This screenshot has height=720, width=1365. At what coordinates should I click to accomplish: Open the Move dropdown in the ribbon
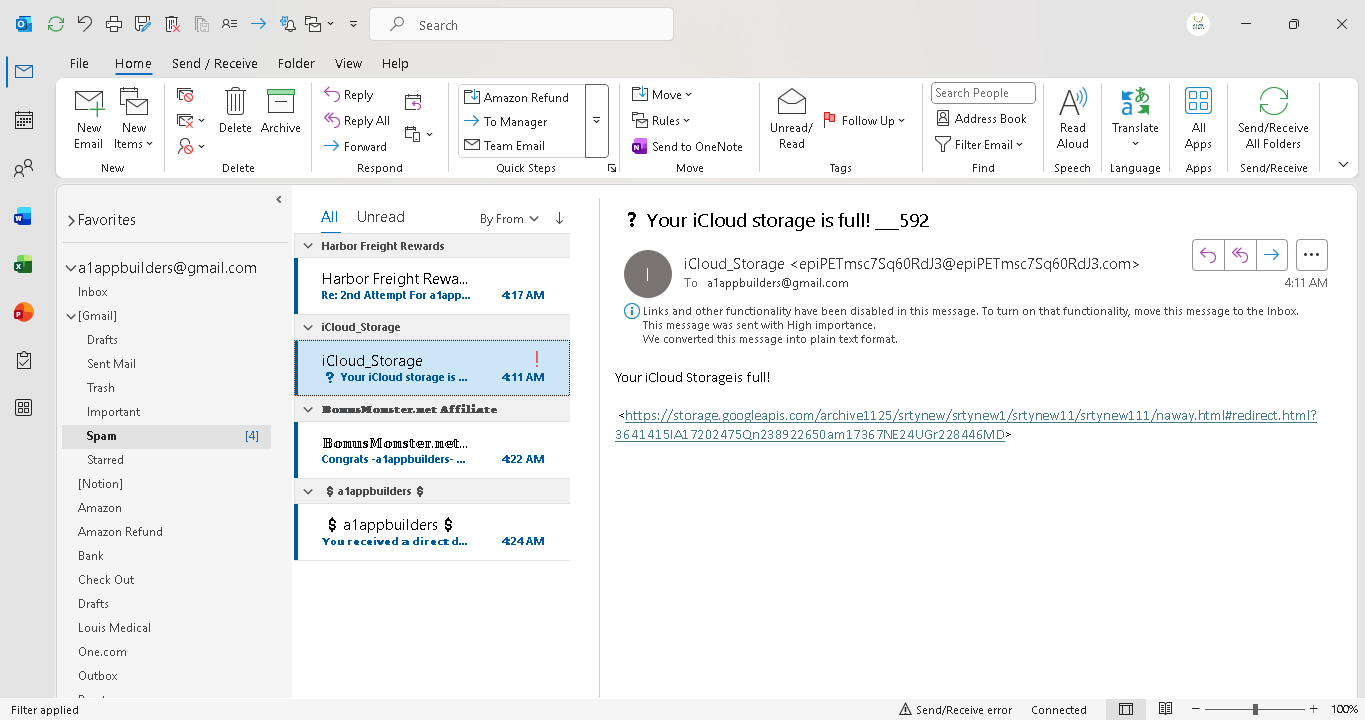662,94
